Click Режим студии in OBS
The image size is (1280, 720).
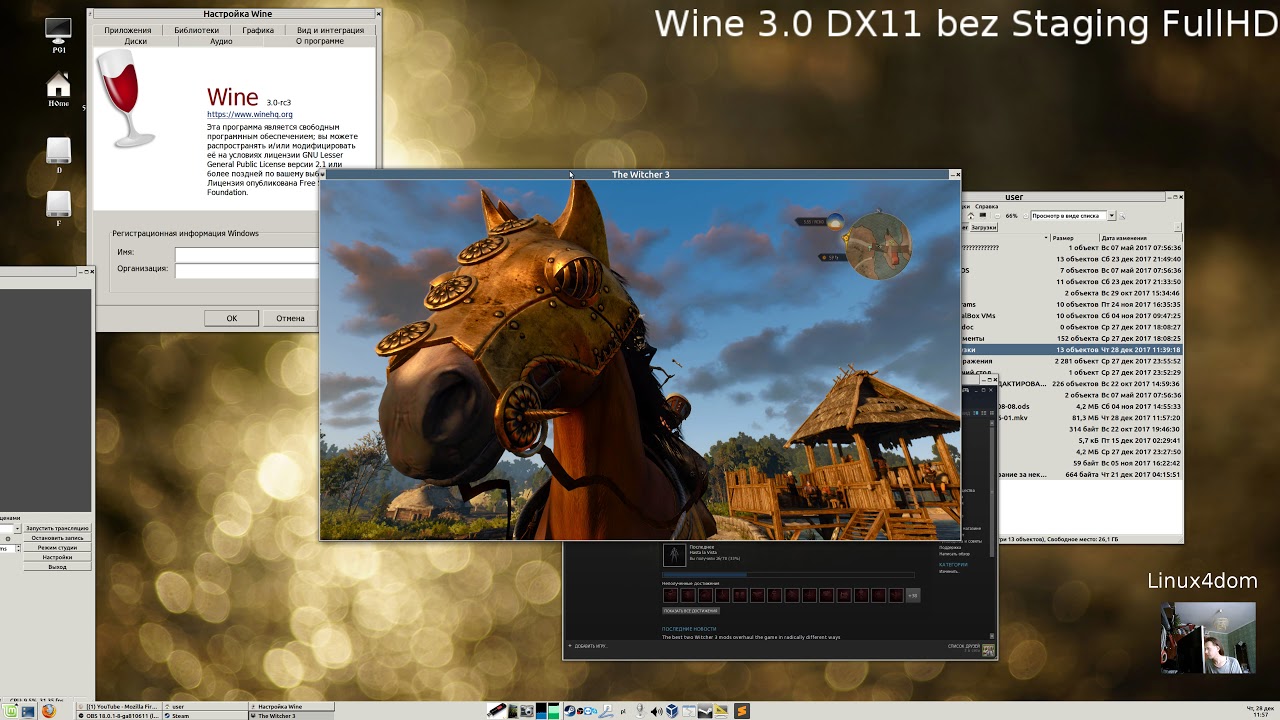tap(57, 548)
